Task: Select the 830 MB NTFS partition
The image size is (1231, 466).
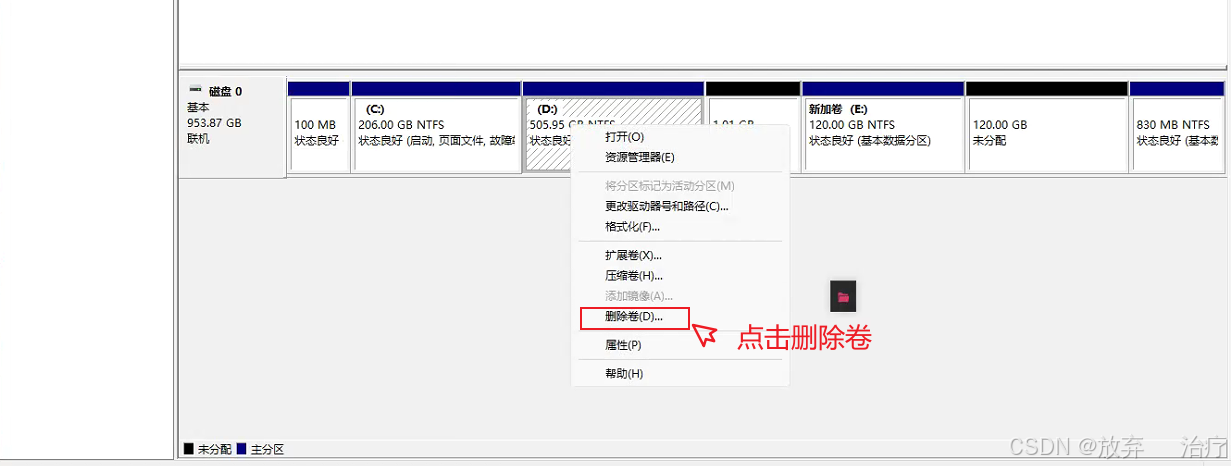Action: pyautogui.click(x=1176, y=127)
